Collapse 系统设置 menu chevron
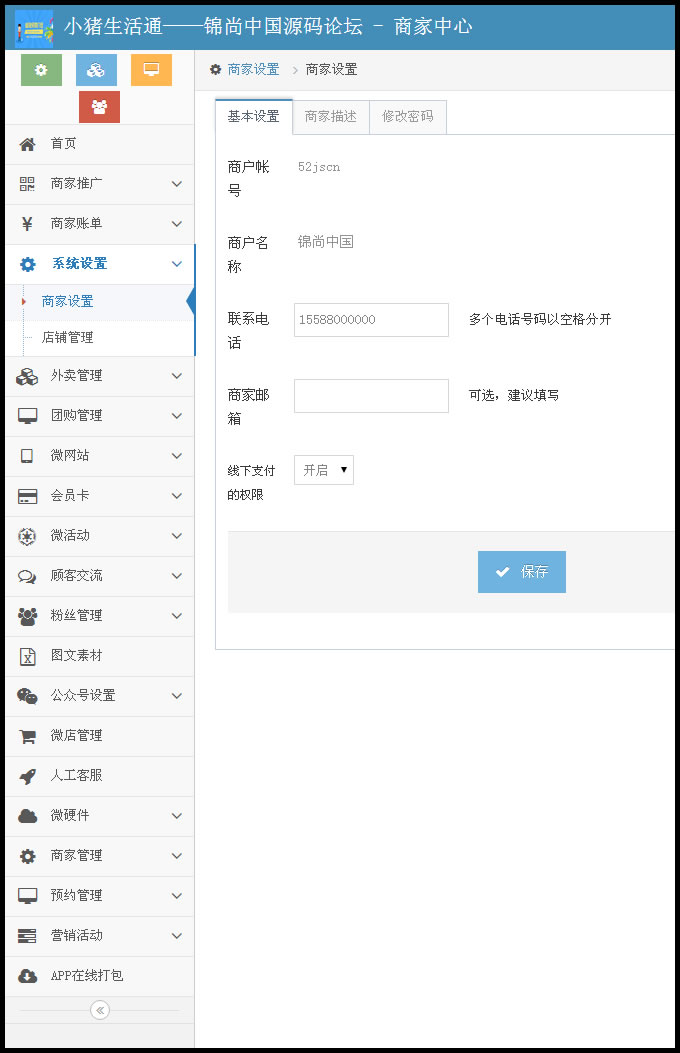Viewport: 680px width, 1053px height. coord(177,264)
